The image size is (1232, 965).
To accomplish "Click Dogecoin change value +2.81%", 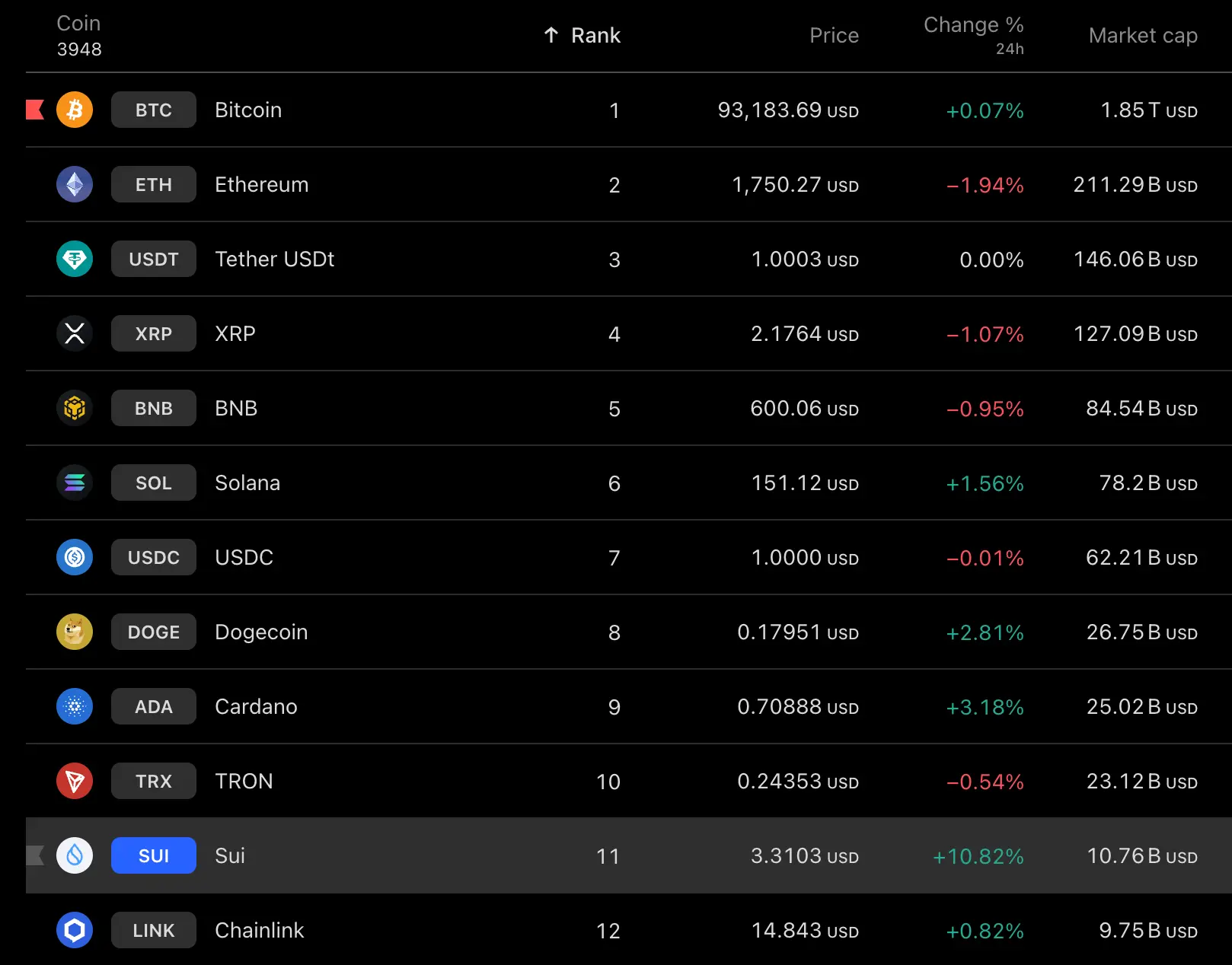I will 985,632.
